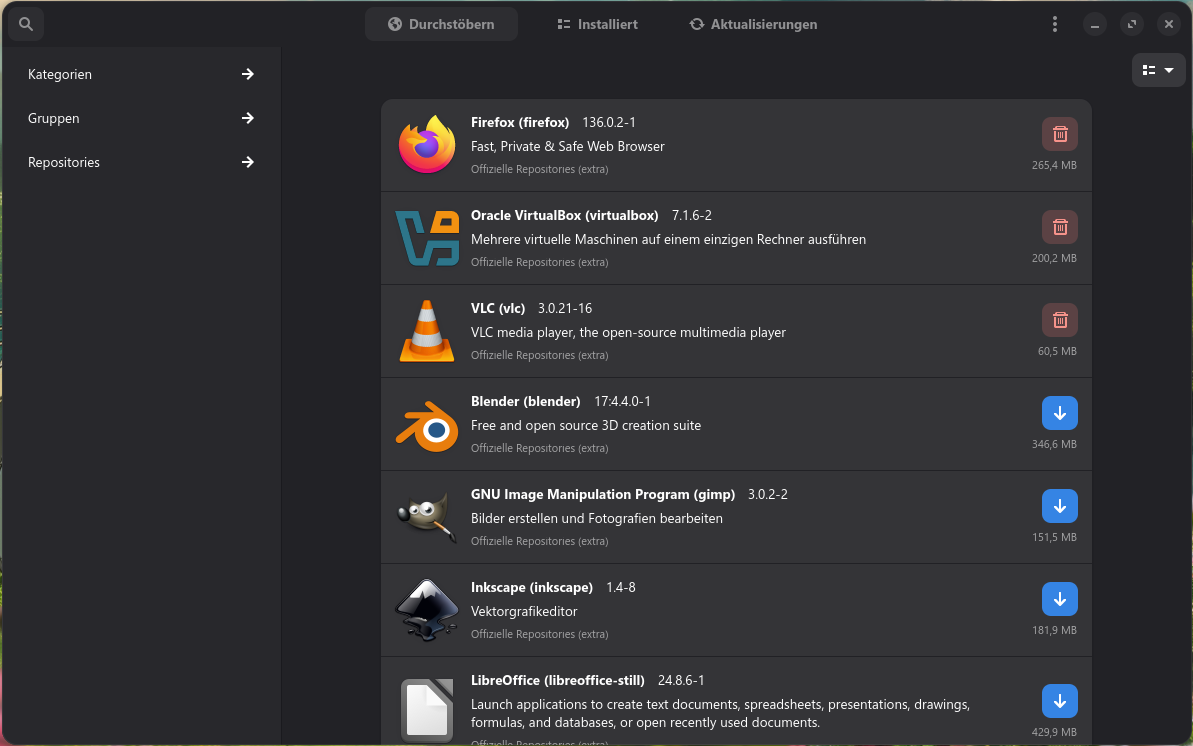Remove Firefox using the trash button

[x=1060, y=135]
